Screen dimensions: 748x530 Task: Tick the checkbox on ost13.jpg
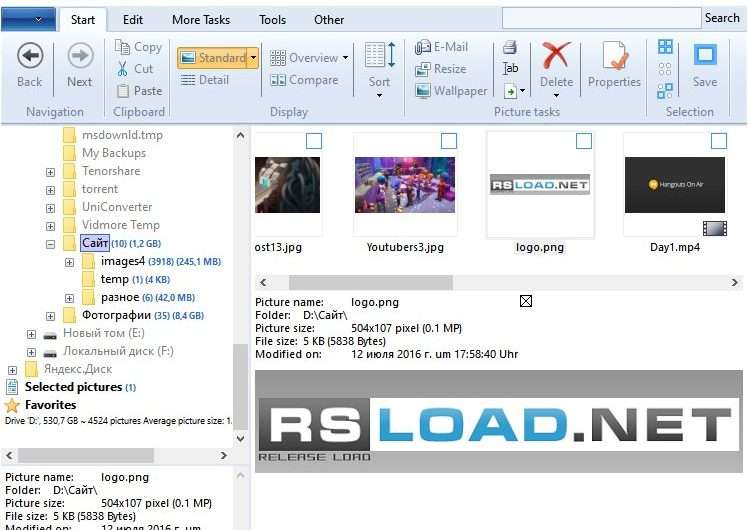point(313,141)
